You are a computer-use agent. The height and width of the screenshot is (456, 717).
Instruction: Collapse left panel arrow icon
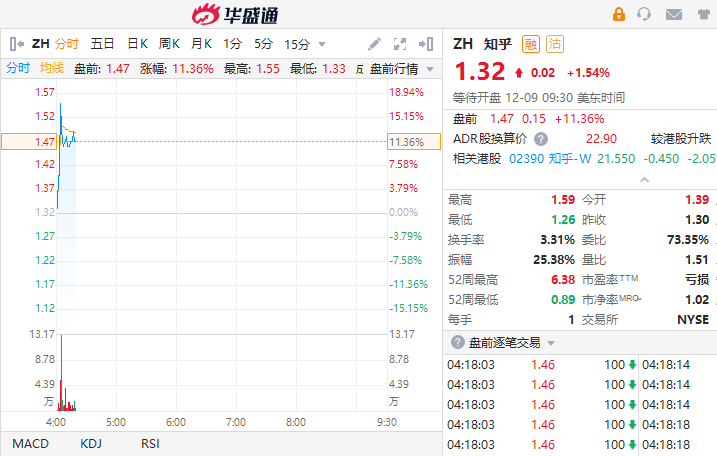click(x=16, y=44)
